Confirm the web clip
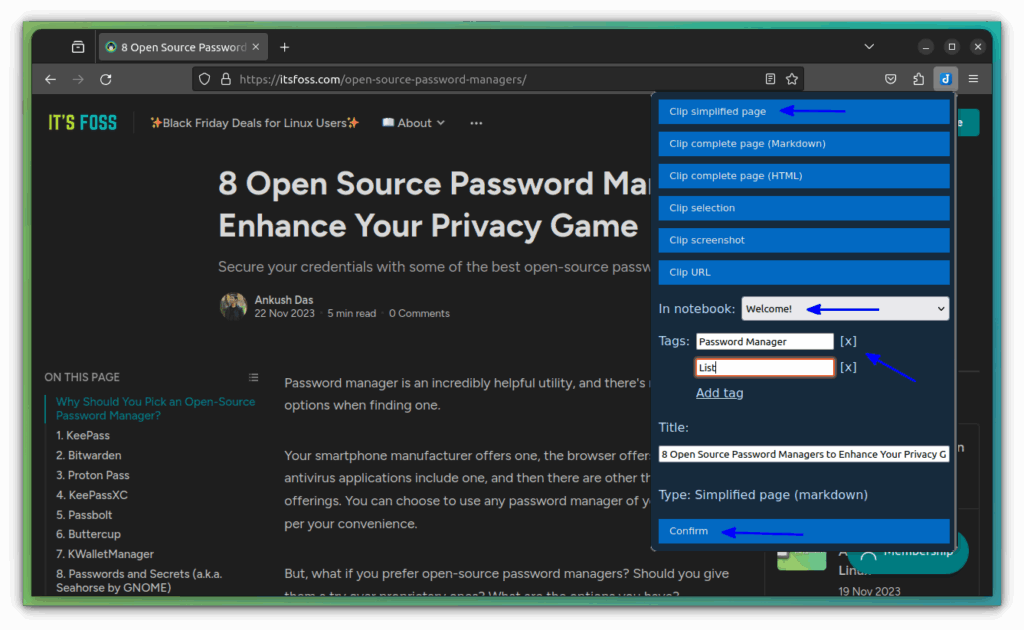This screenshot has width=1024, height=630. pos(804,531)
